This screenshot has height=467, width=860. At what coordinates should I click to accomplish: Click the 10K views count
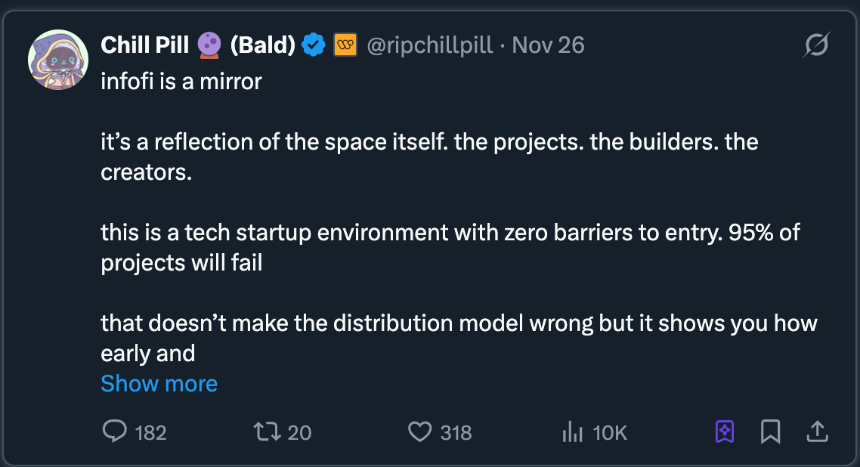pos(610,433)
